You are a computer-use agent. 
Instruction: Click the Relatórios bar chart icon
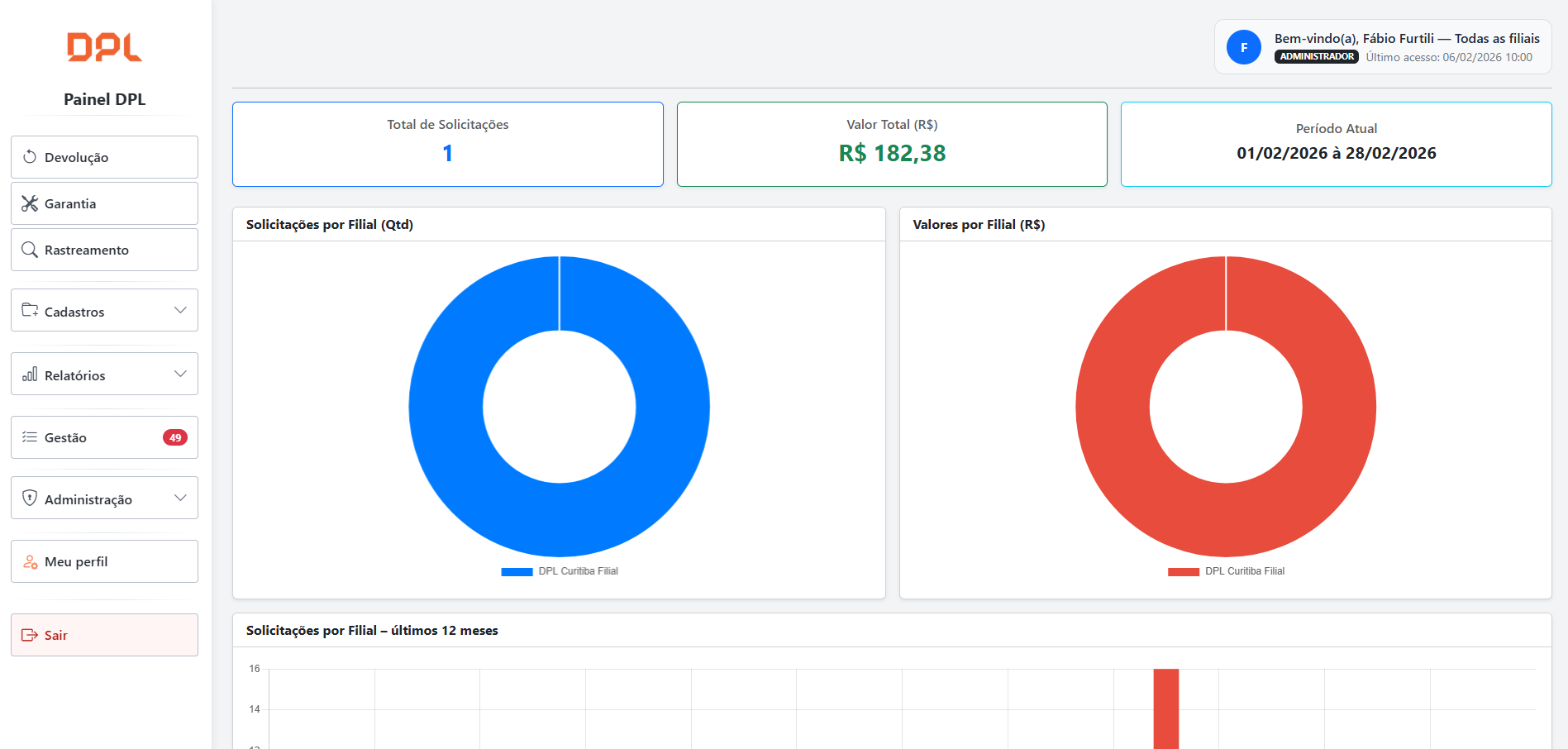30,374
